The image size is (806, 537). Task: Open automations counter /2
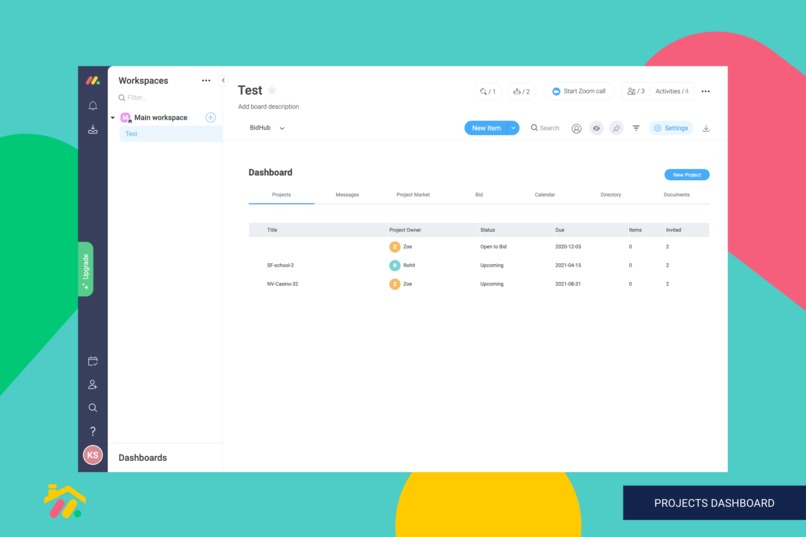coord(521,91)
